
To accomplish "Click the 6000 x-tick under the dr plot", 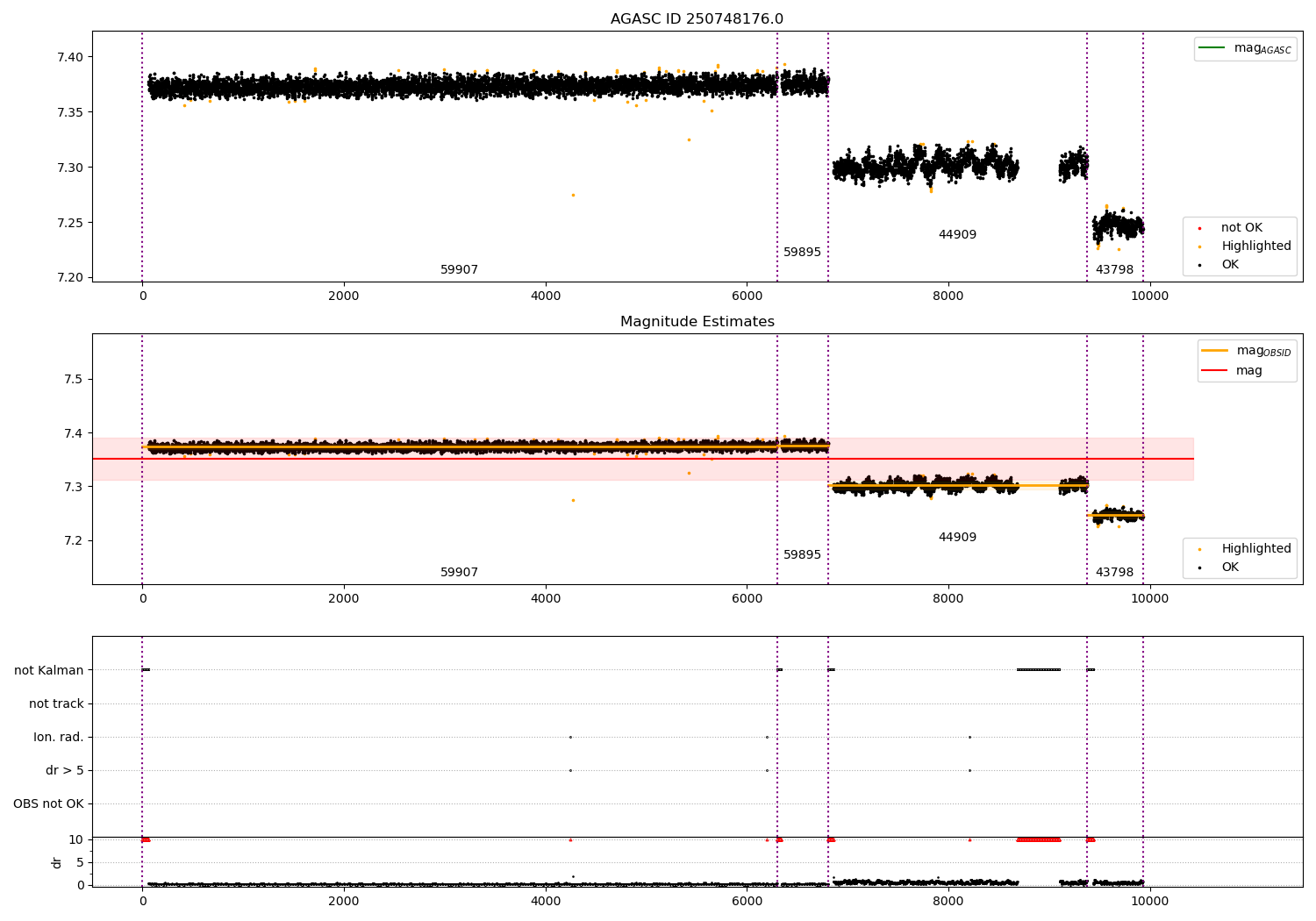I will (x=747, y=901).
